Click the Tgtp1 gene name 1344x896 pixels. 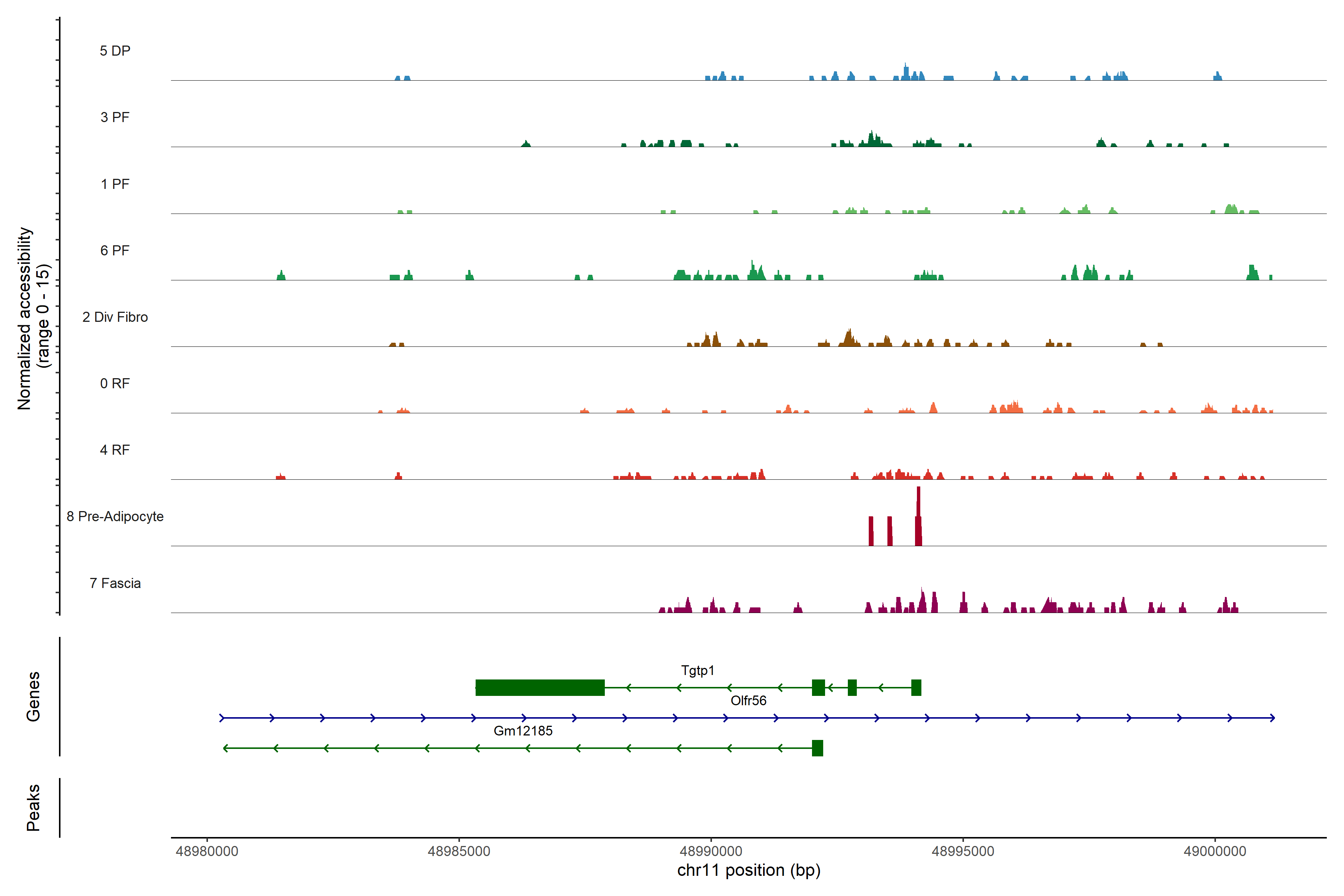697,670
